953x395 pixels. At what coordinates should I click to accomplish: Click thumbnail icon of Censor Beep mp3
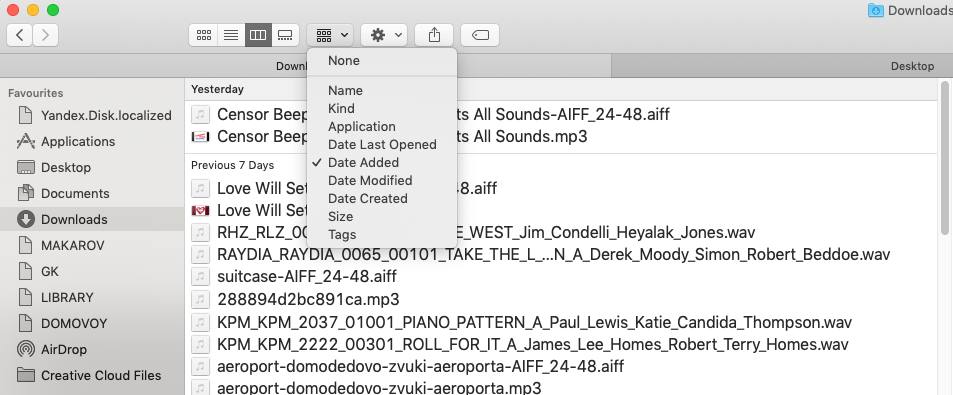click(200, 137)
